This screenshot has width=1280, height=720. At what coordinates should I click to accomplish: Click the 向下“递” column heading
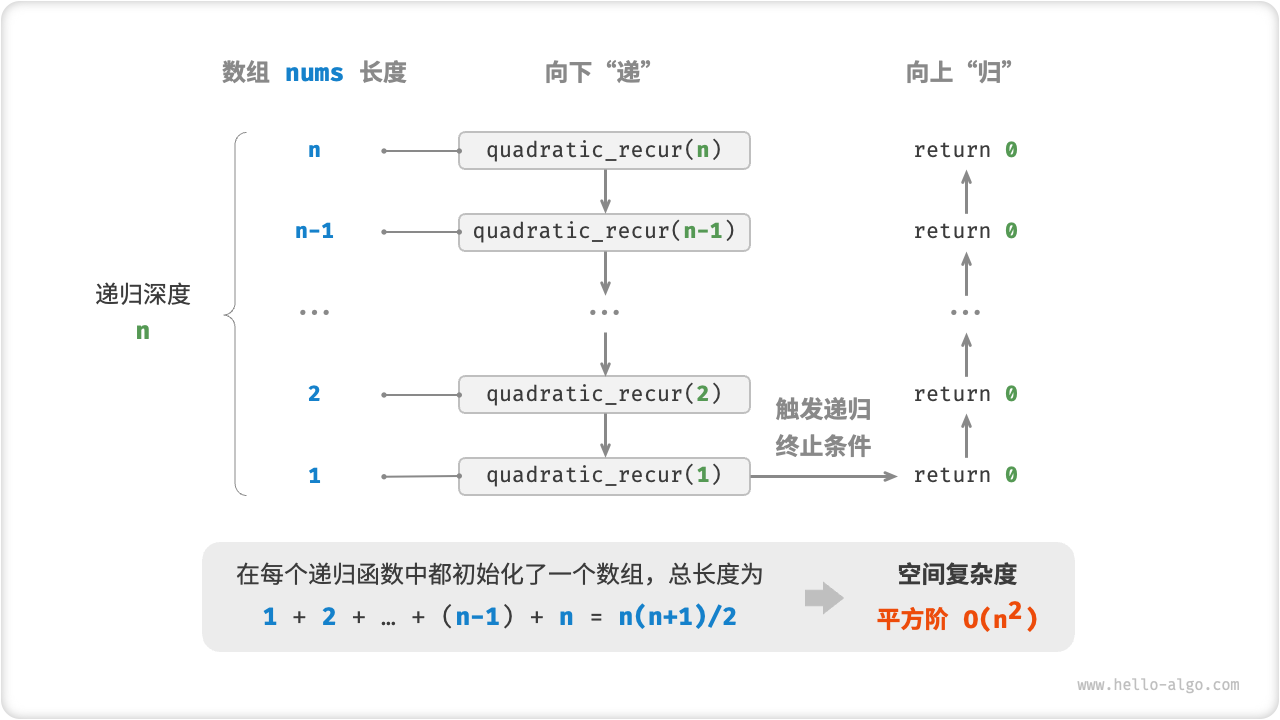coord(592,73)
